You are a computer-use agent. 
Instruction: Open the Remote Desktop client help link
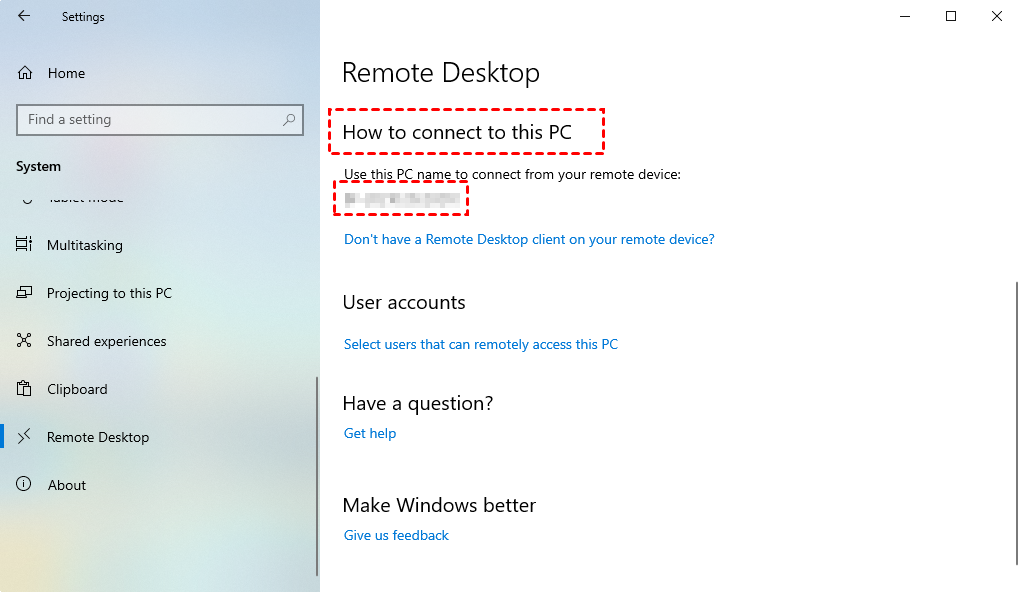(x=528, y=239)
